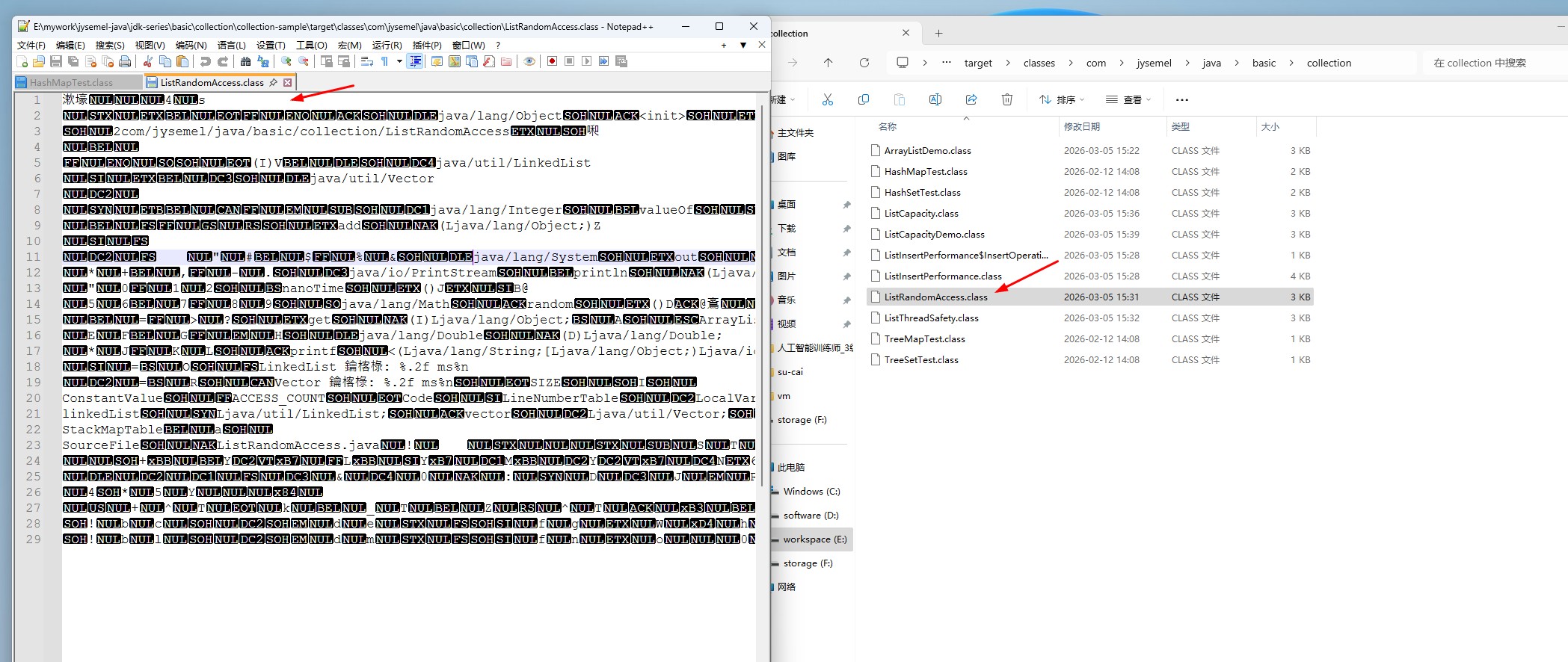Open the 查看 view dropdown in Explorer
1568x662 pixels.
(1128, 99)
